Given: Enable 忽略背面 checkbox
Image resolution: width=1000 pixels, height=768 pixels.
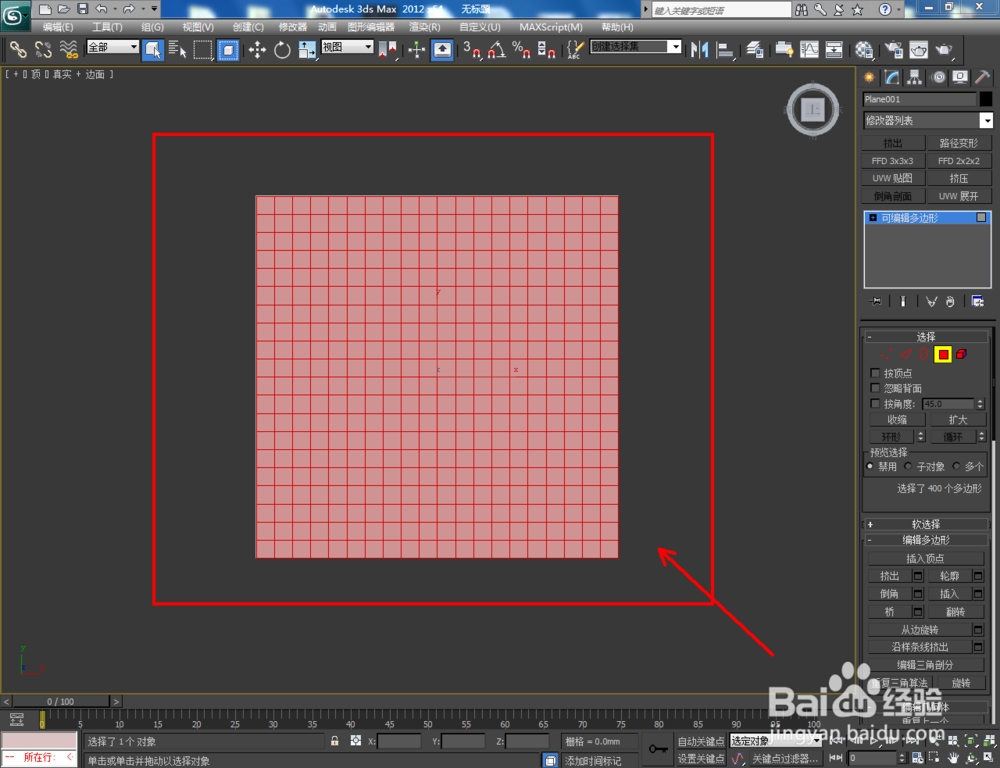Looking at the screenshot, I should (x=875, y=388).
